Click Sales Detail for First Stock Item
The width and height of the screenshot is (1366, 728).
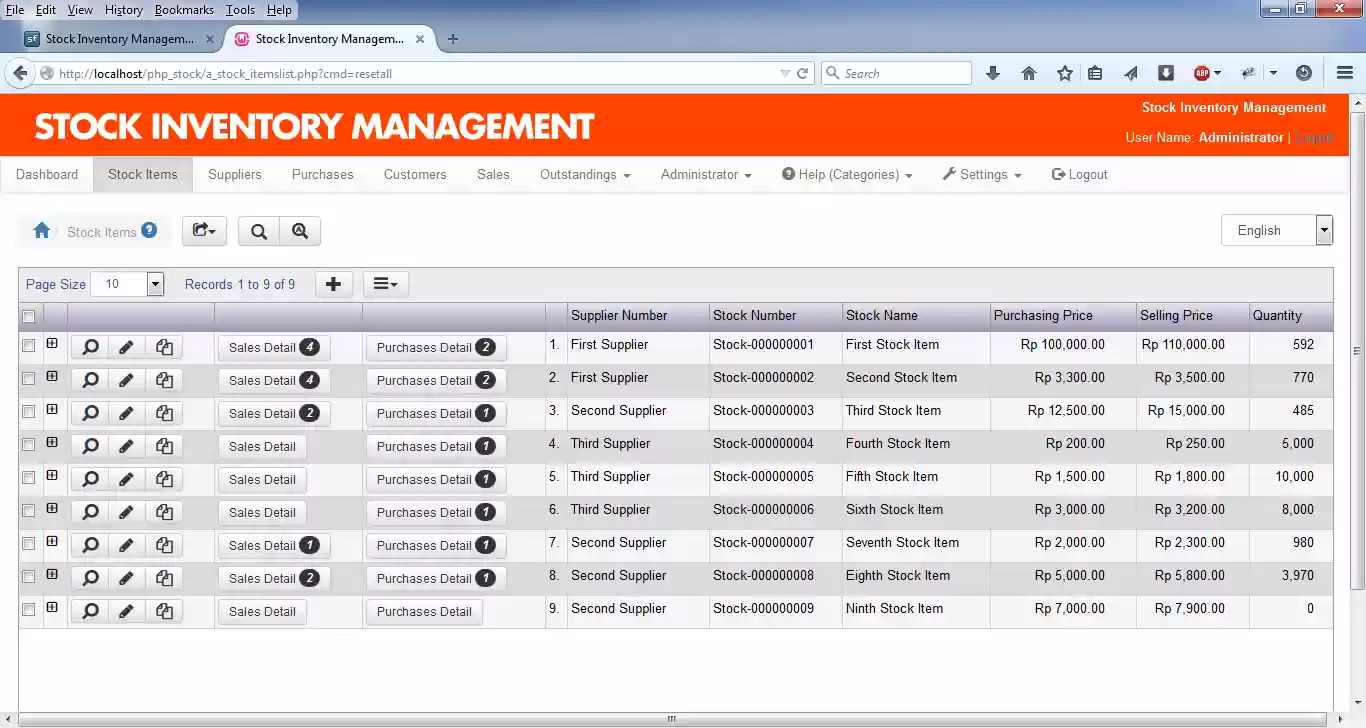click(x=274, y=348)
